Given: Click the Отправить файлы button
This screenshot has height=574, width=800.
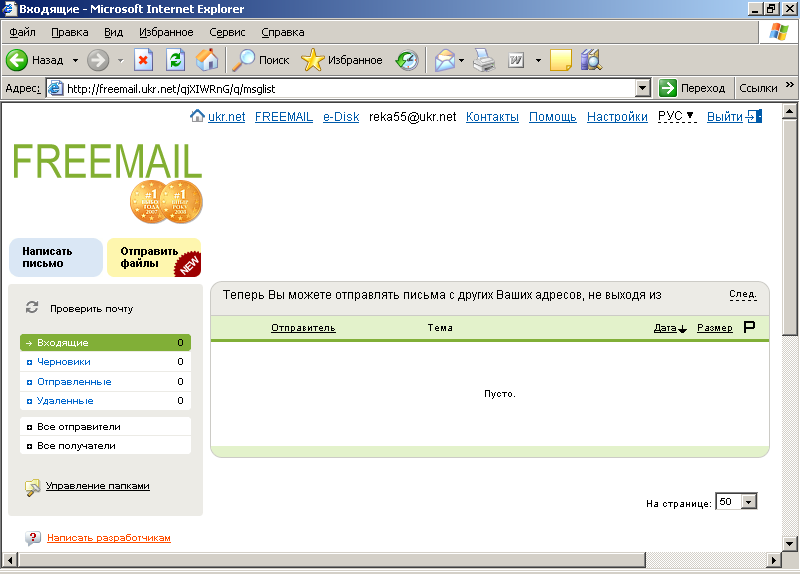Looking at the screenshot, I should 154,258.
